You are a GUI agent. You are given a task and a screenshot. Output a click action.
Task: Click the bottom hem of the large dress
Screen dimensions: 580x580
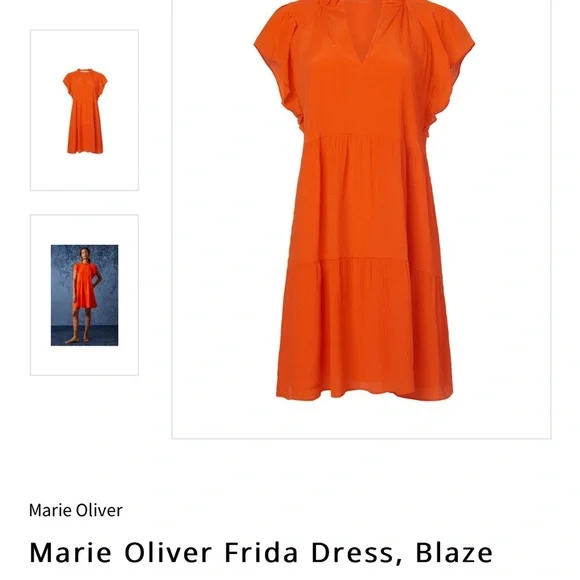coord(364,392)
